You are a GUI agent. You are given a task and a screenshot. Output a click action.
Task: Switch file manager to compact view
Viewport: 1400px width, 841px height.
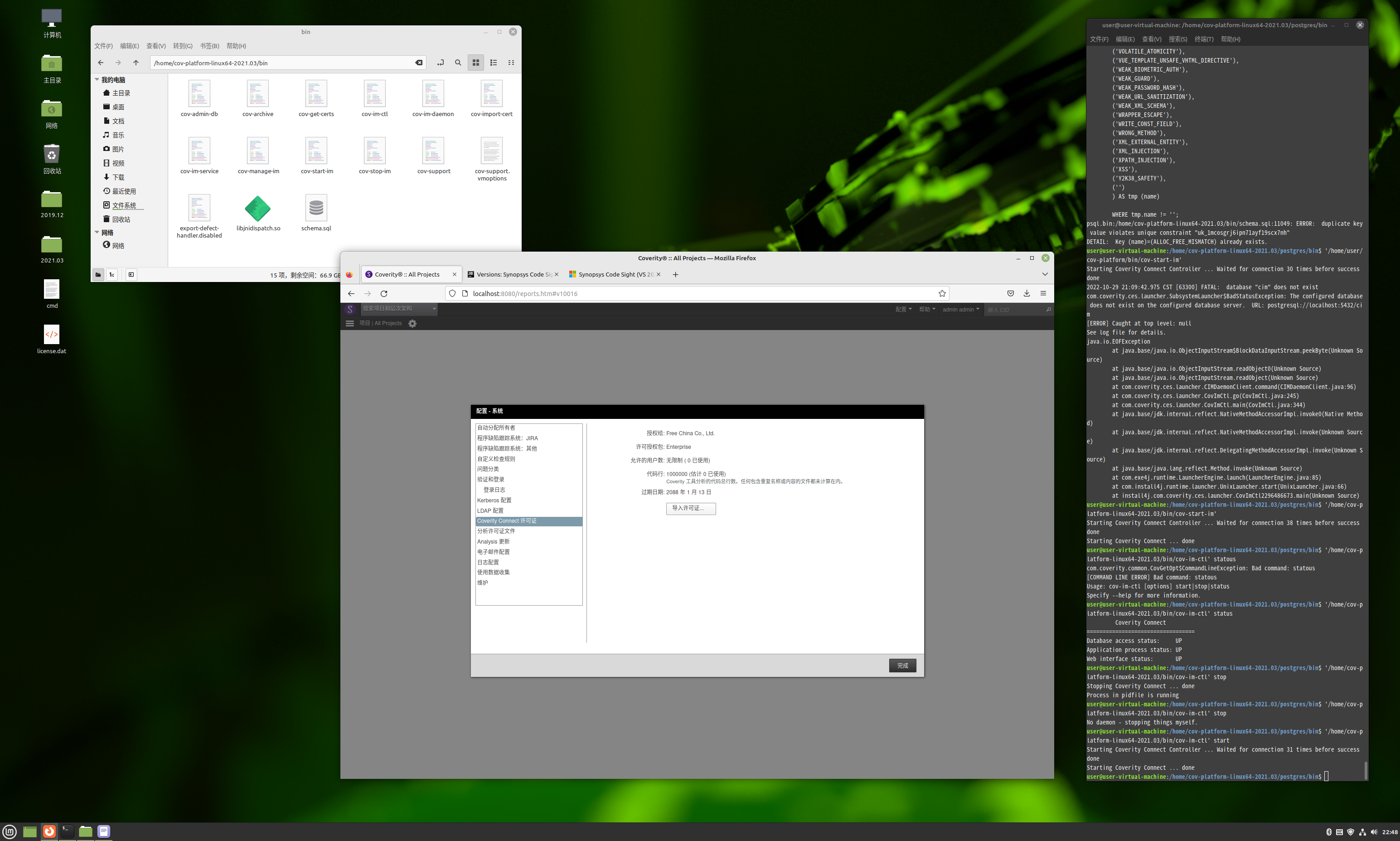coord(511,63)
